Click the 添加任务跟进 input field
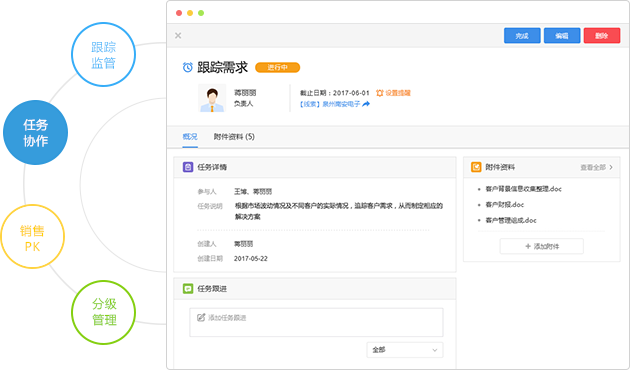The height and width of the screenshot is (370, 630). pyautogui.click(x=316, y=322)
